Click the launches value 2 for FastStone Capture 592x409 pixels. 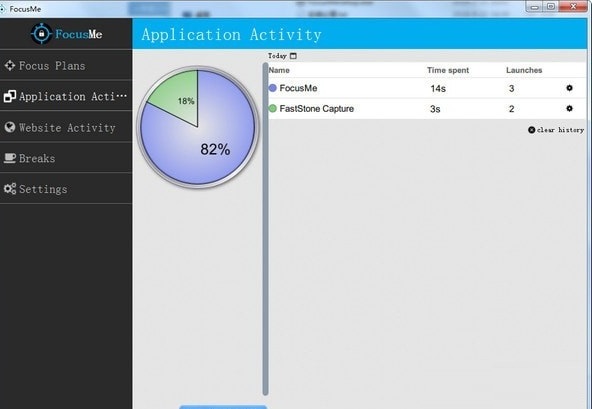click(x=512, y=109)
